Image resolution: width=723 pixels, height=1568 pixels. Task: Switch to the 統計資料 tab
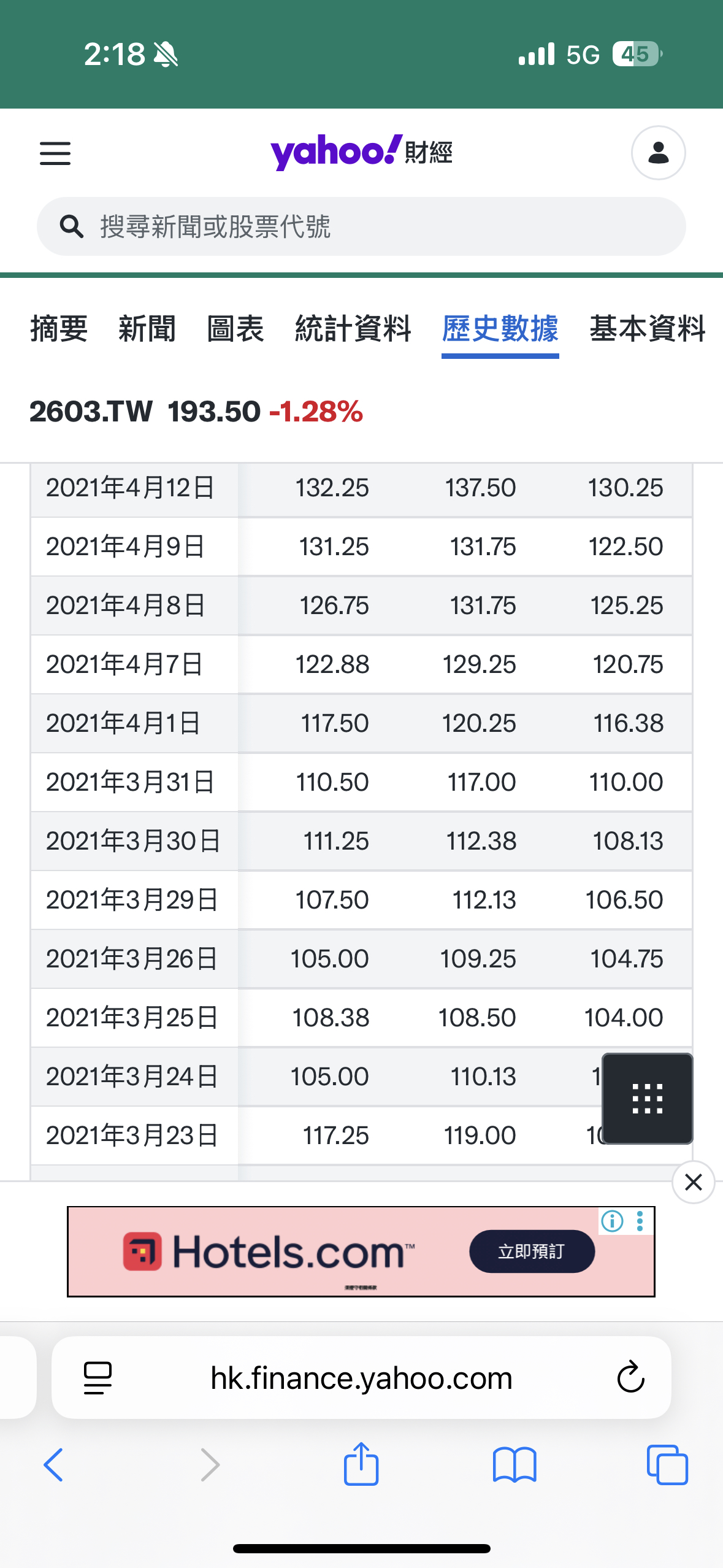(353, 329)
